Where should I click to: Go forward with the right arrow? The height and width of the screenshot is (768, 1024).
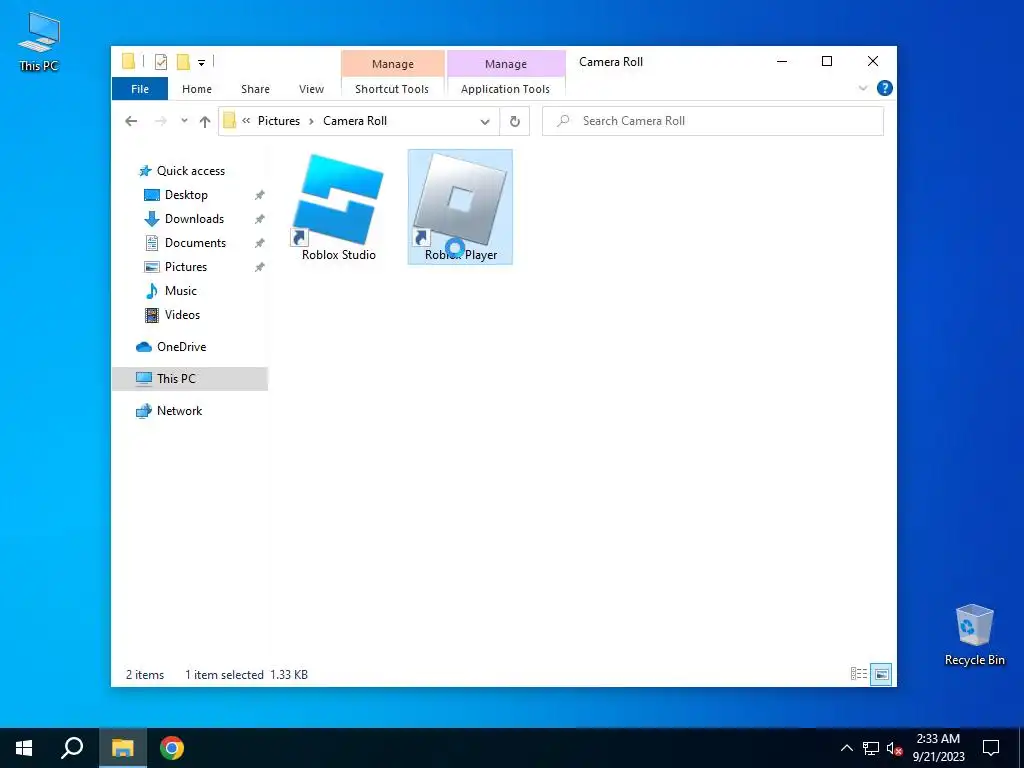(161, 121)
